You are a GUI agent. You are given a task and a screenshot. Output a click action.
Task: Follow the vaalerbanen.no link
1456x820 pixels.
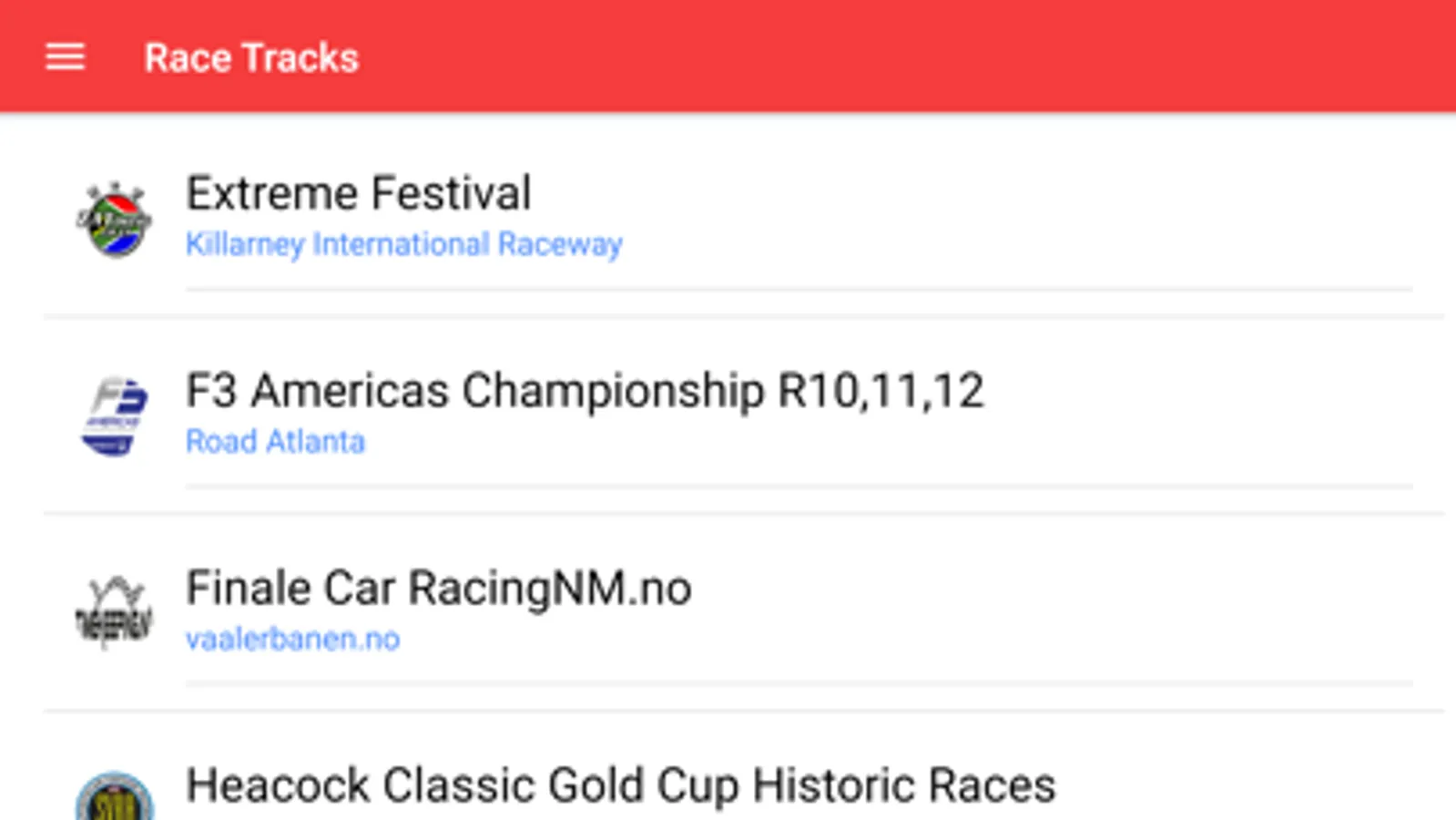coord(292,639)
